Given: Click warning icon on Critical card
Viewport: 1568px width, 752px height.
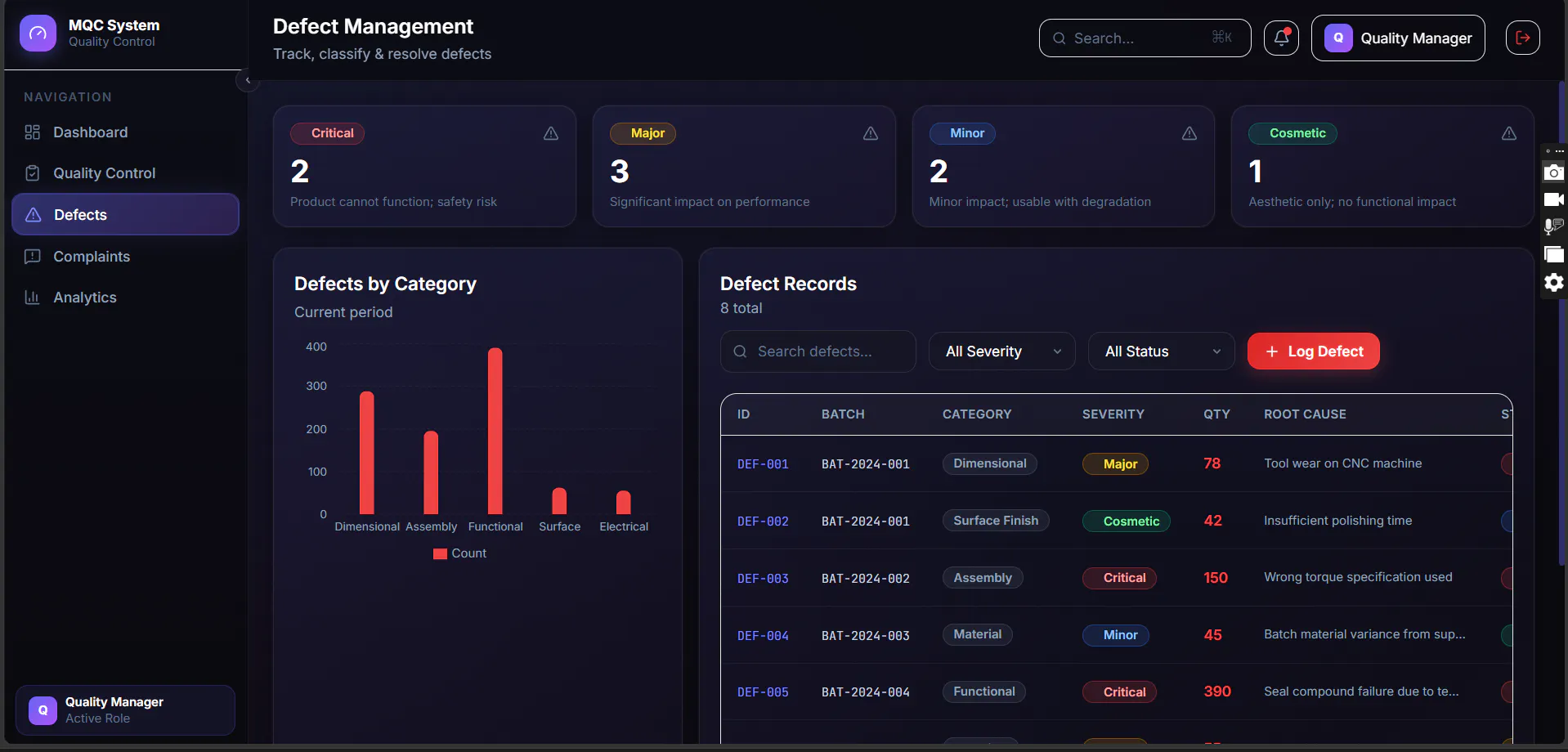Looking at the screenshot, I should pyautogui.click(x=551, y=133).
